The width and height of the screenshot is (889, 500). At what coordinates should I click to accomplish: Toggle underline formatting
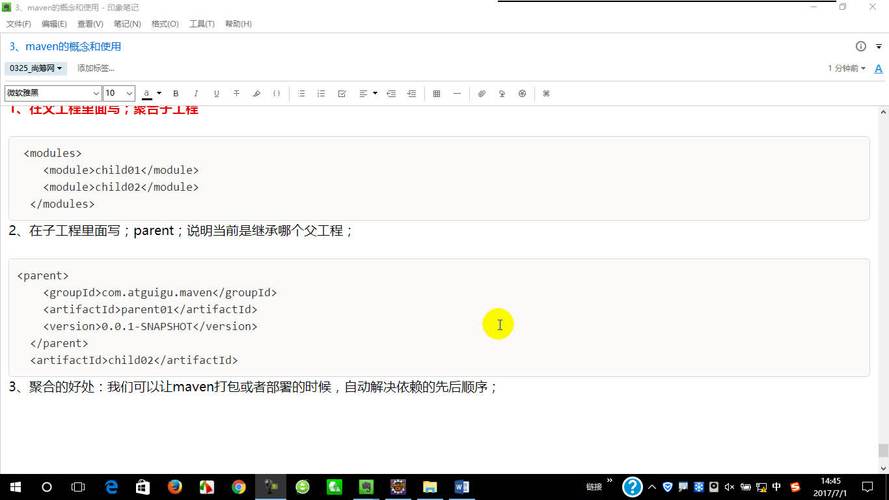click(x=216, y=94)
